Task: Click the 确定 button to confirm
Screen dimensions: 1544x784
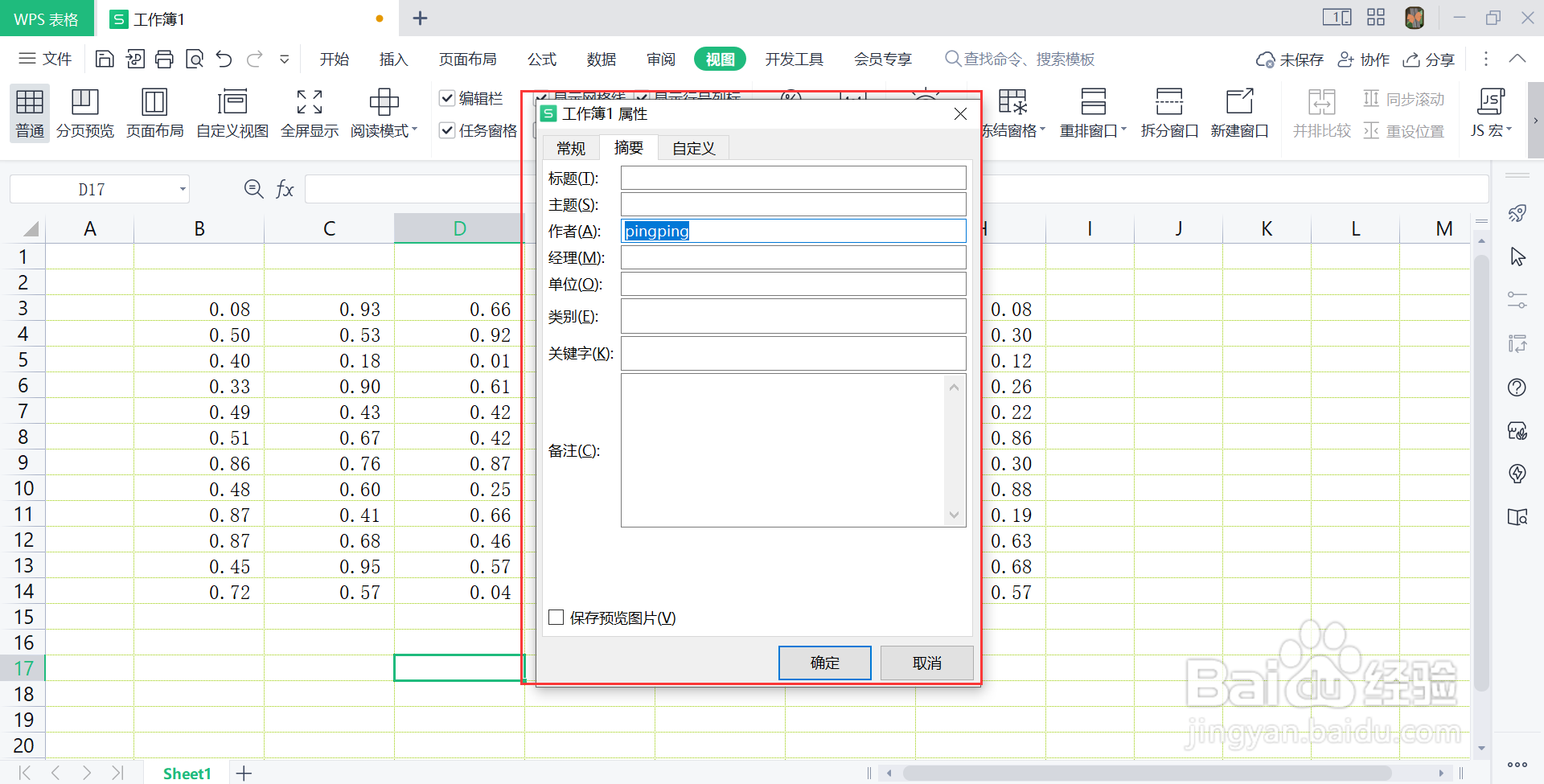Action: coord(824,663)
